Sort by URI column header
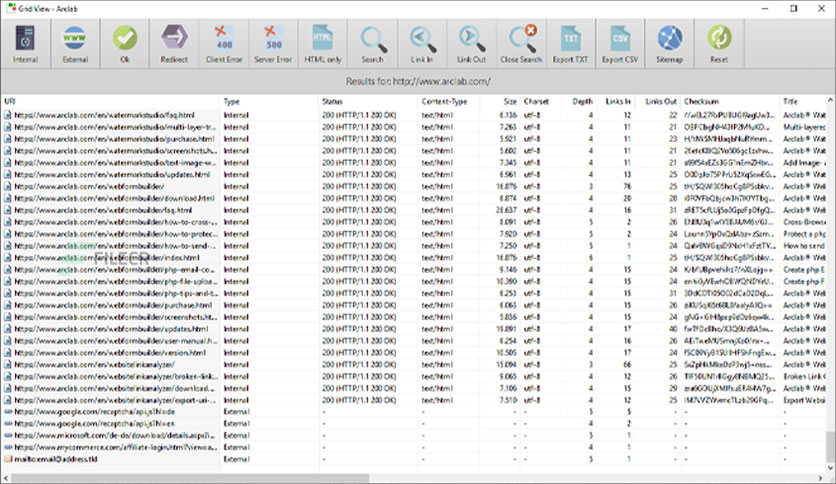Viewport: 836px width, 484px height. 110,101
